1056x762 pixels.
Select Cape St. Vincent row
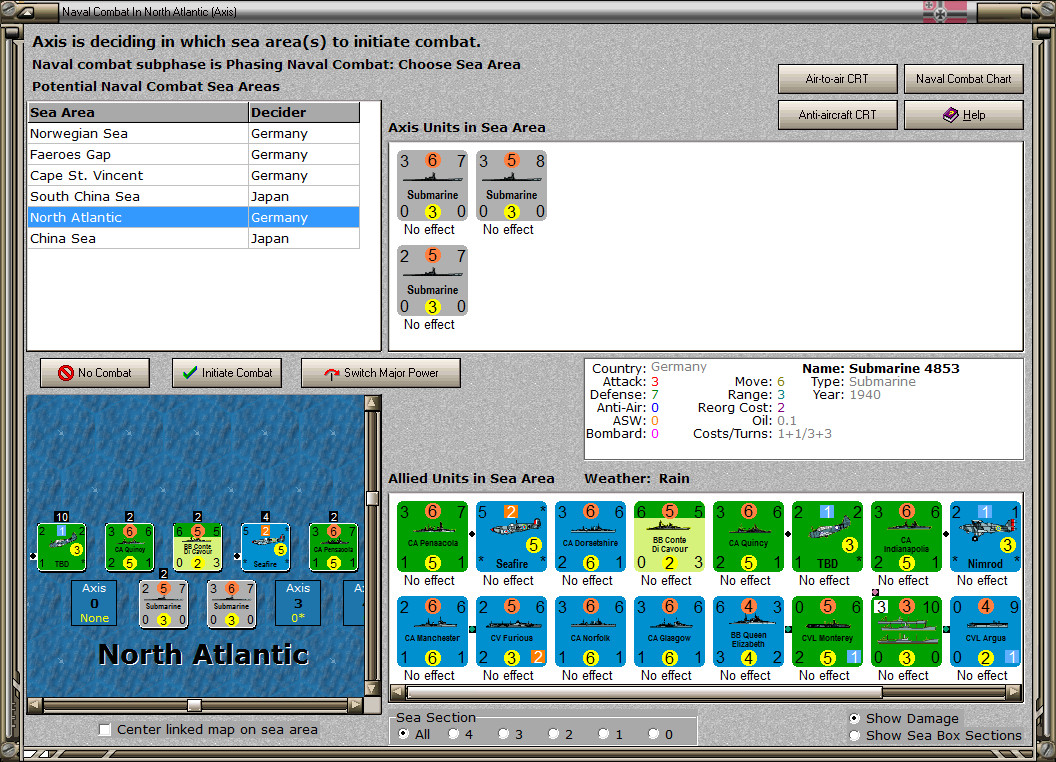point(193,175)
